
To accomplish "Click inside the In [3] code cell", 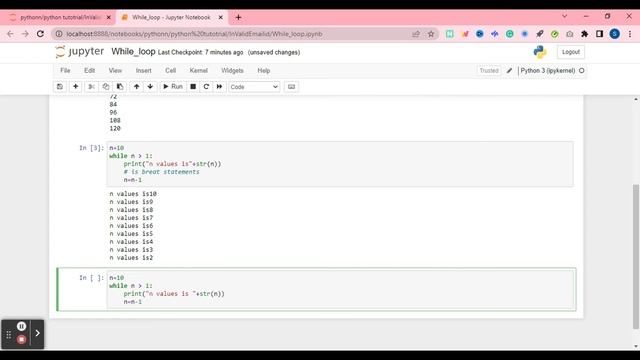I will (340, 164).
